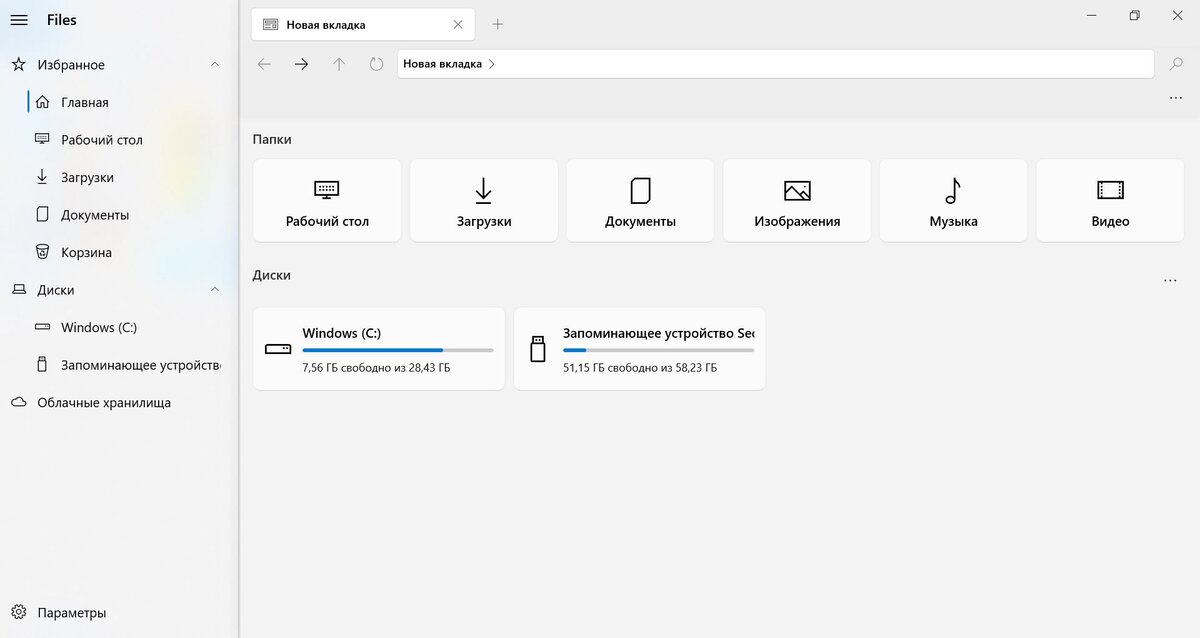Collapse the Диски sidebar section chevron

coord(215,290)
